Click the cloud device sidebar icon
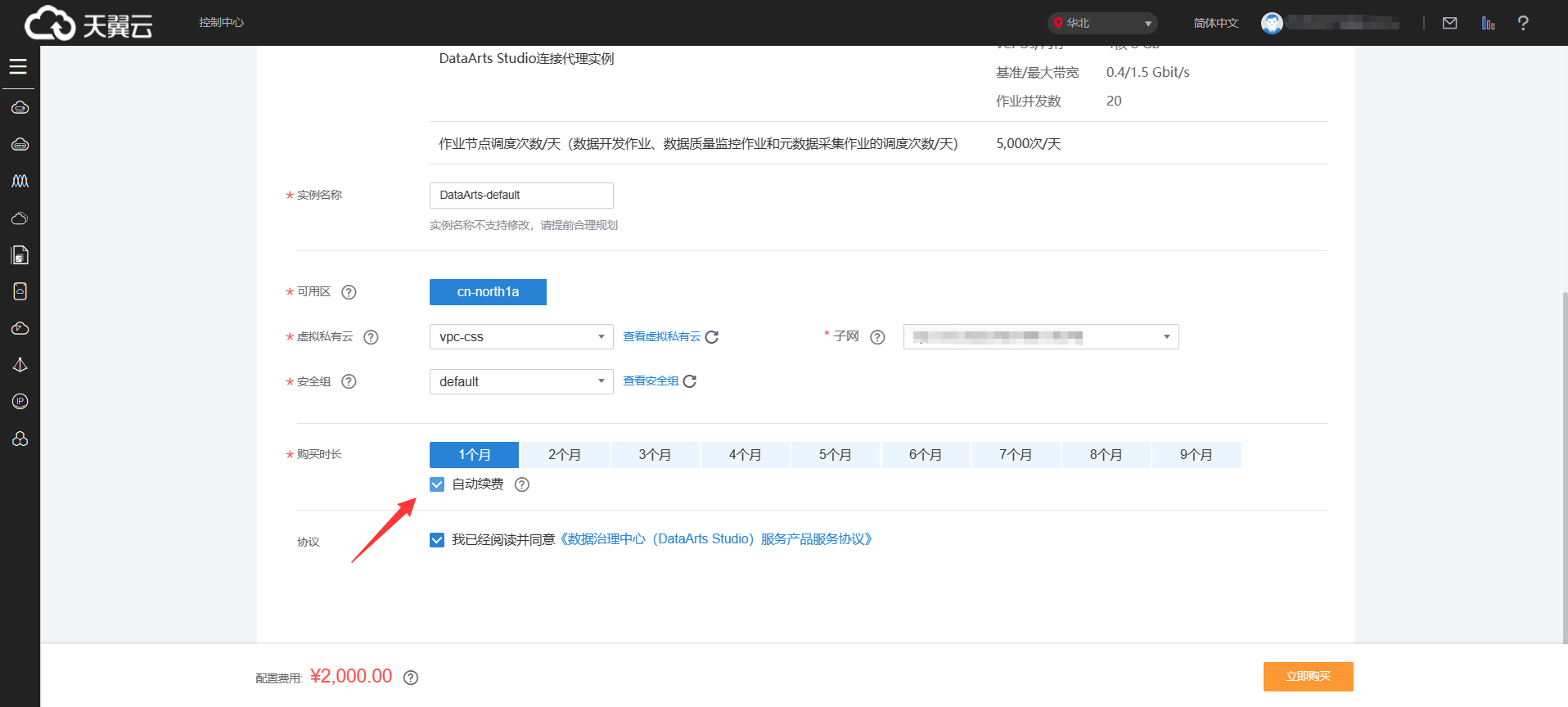Image resolution: width=1568 pixels, height=707 pixels. (x=20, y=291)
